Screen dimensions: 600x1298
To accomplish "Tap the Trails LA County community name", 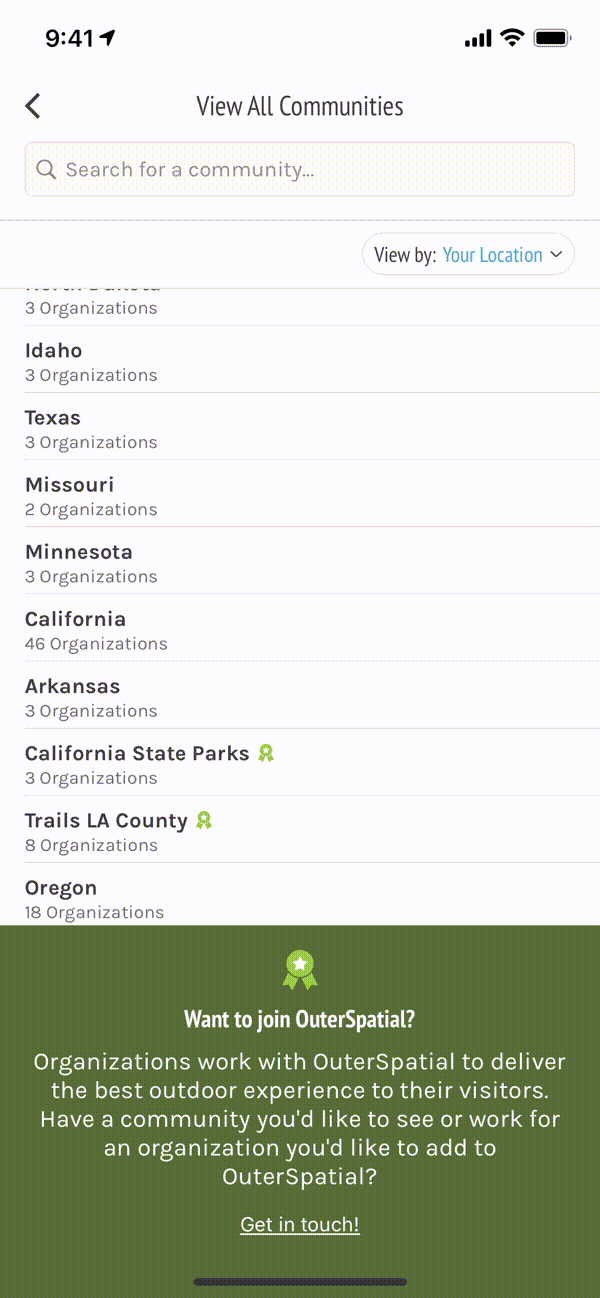I will click(106, 820).
